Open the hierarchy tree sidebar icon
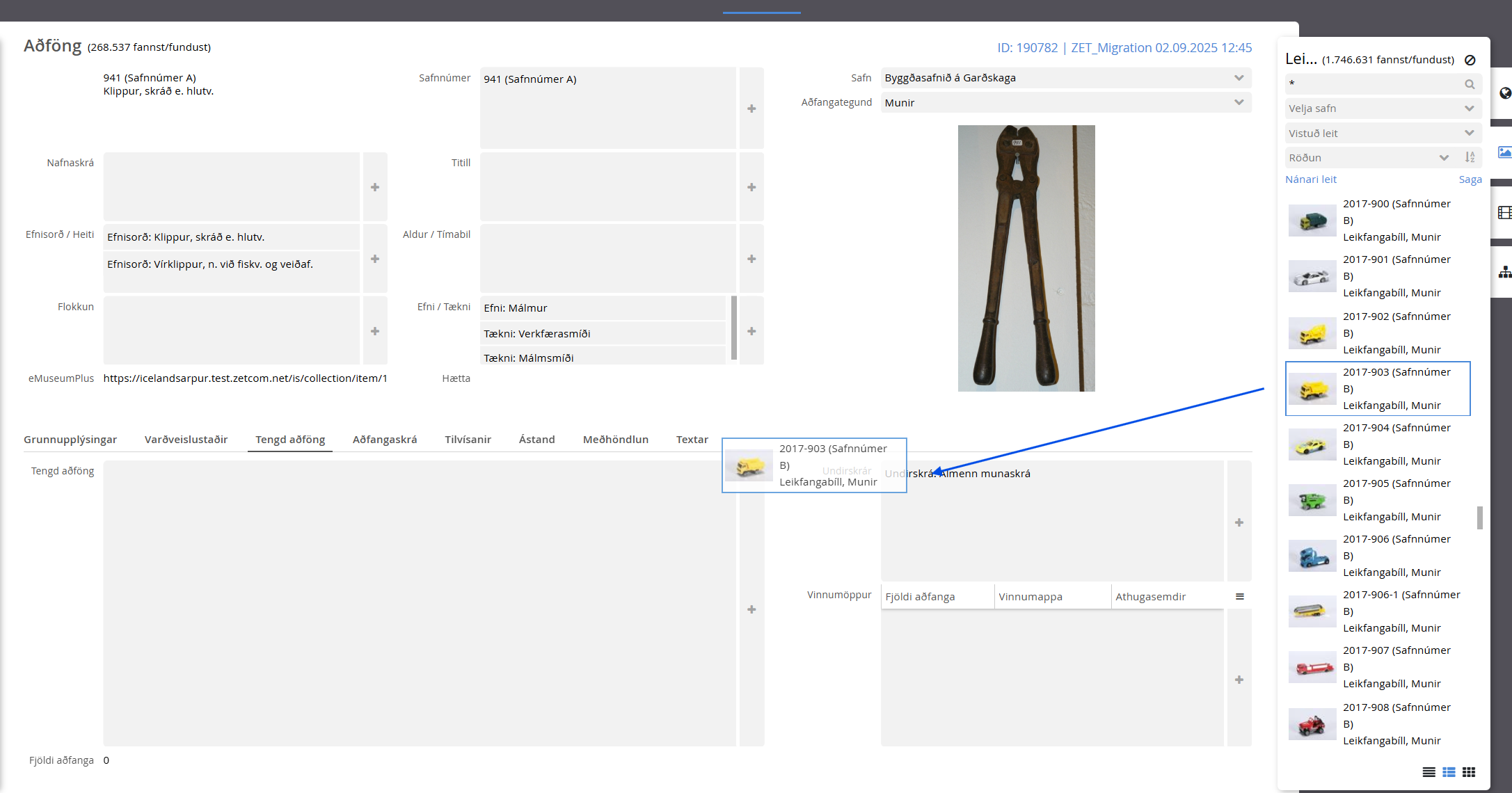 [x=1505, y=272]
